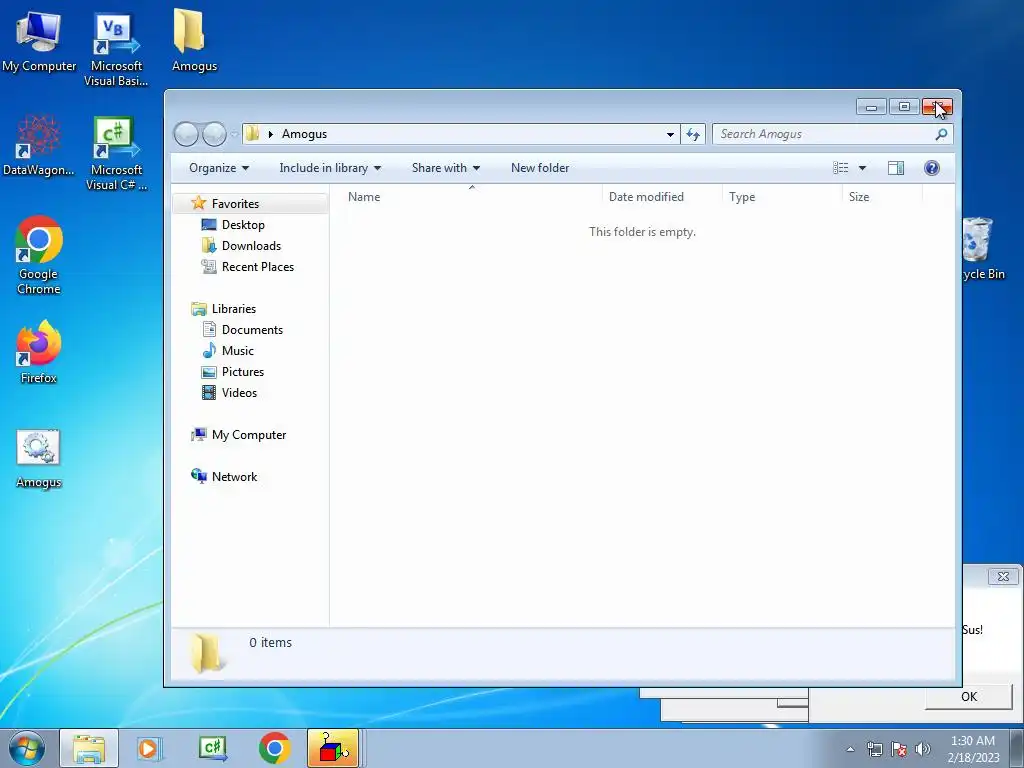
Task: Select the Amogus gear application icon
Action: point(39,459)
